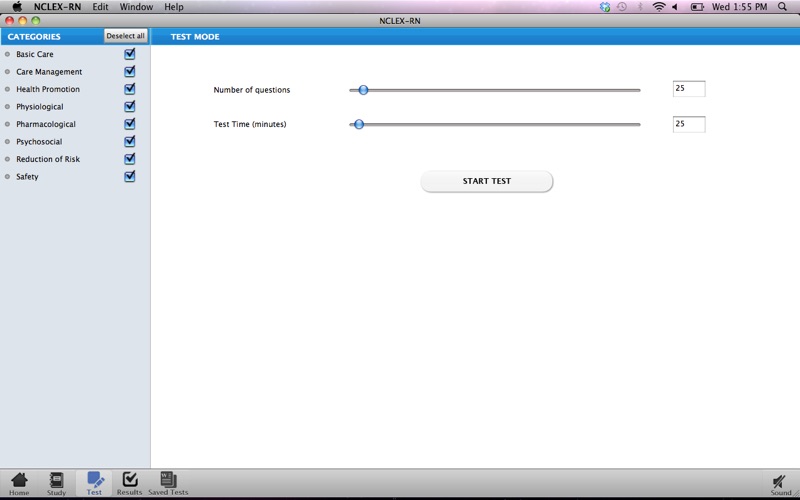Viewport: 800px width, 500px height.
Task: Click the Test Time minutes value field
Action: coord(689,124)
